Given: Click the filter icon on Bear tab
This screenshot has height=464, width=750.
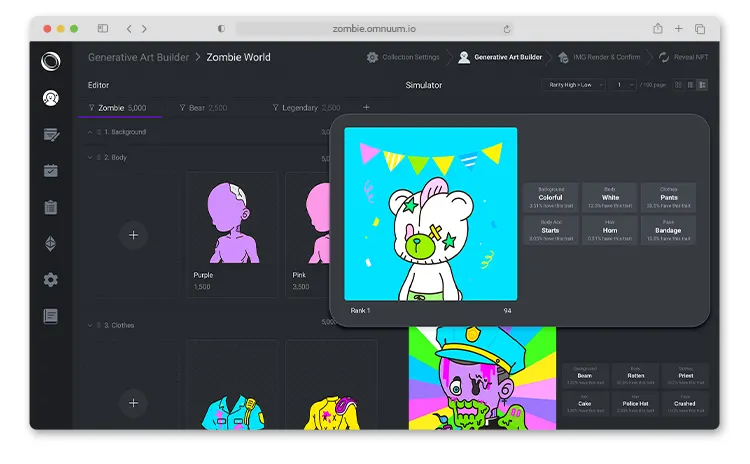Looking at the screenshot, I should (x=182, y=108).
